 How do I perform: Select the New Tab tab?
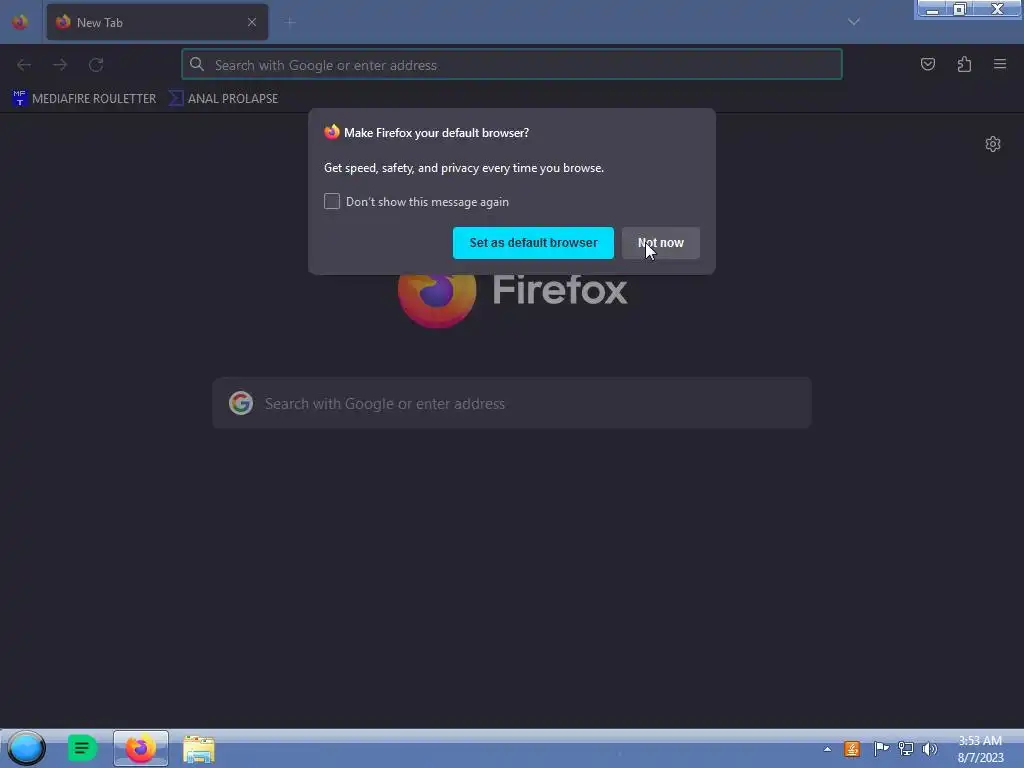pos(157,22)
